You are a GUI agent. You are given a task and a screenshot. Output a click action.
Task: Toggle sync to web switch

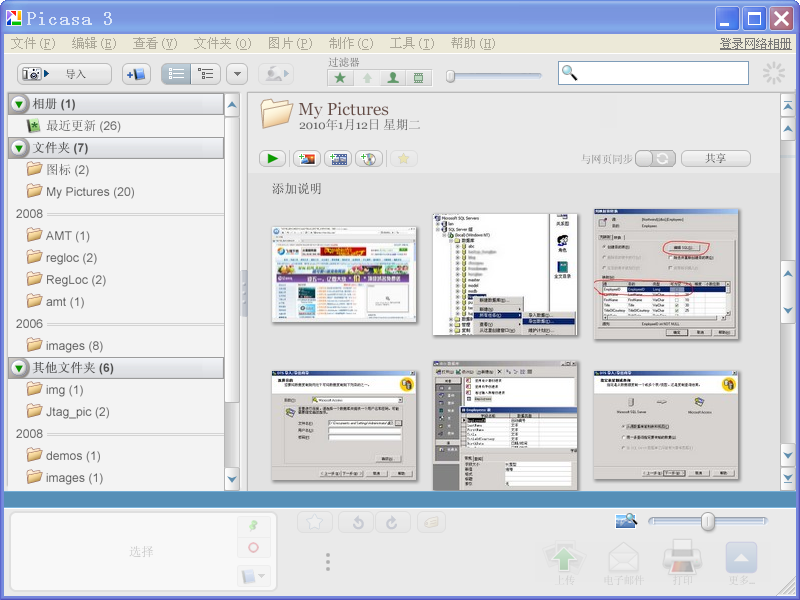coord(656,158)
